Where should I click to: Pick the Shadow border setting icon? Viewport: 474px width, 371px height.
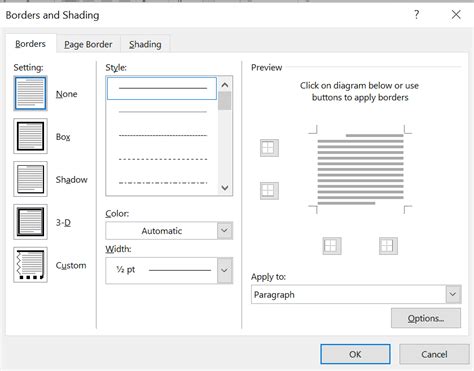tap(30, 179)
